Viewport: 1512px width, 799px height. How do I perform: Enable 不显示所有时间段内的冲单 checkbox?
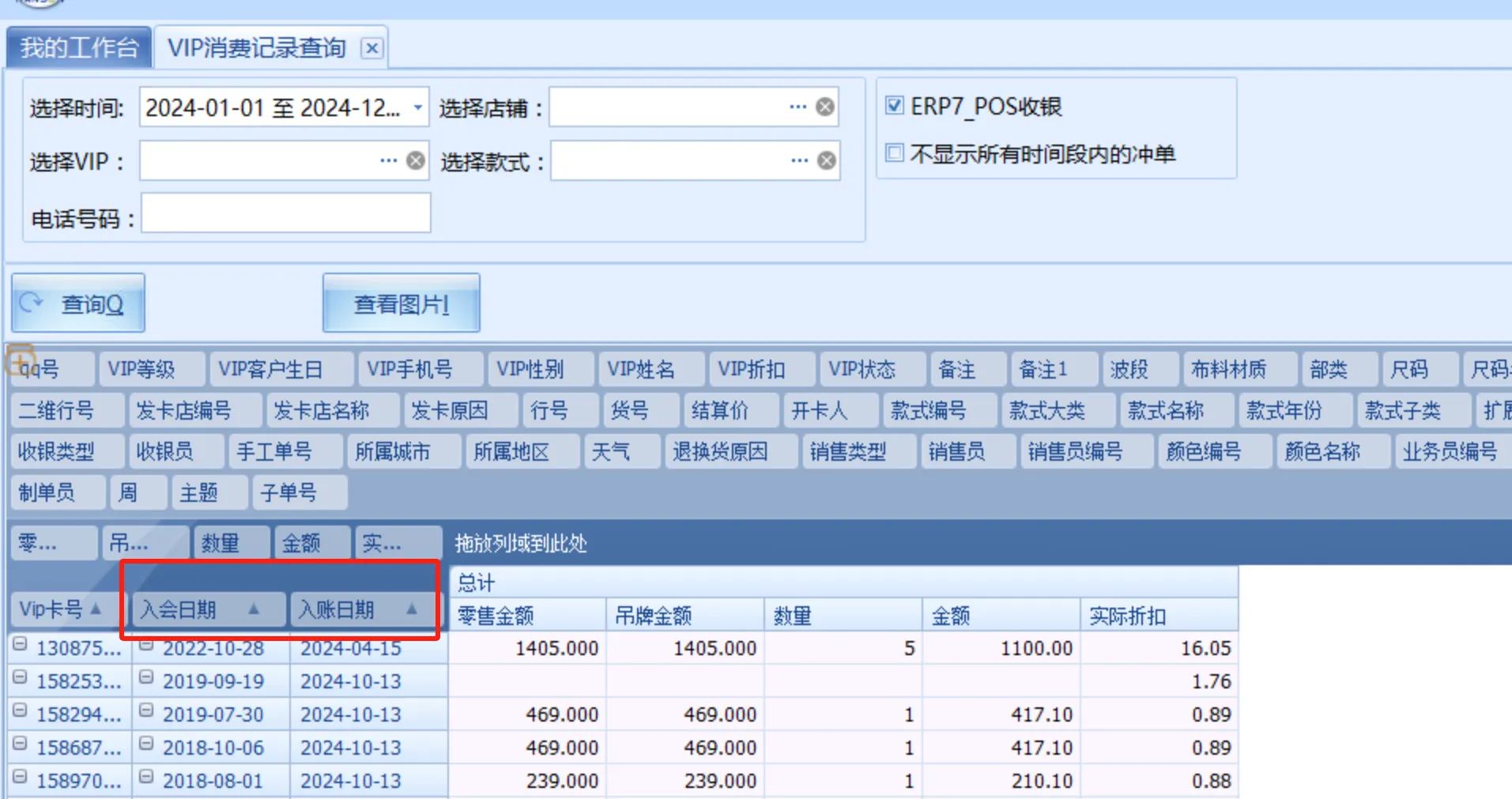pyautogui.click(x=894, y=153)
